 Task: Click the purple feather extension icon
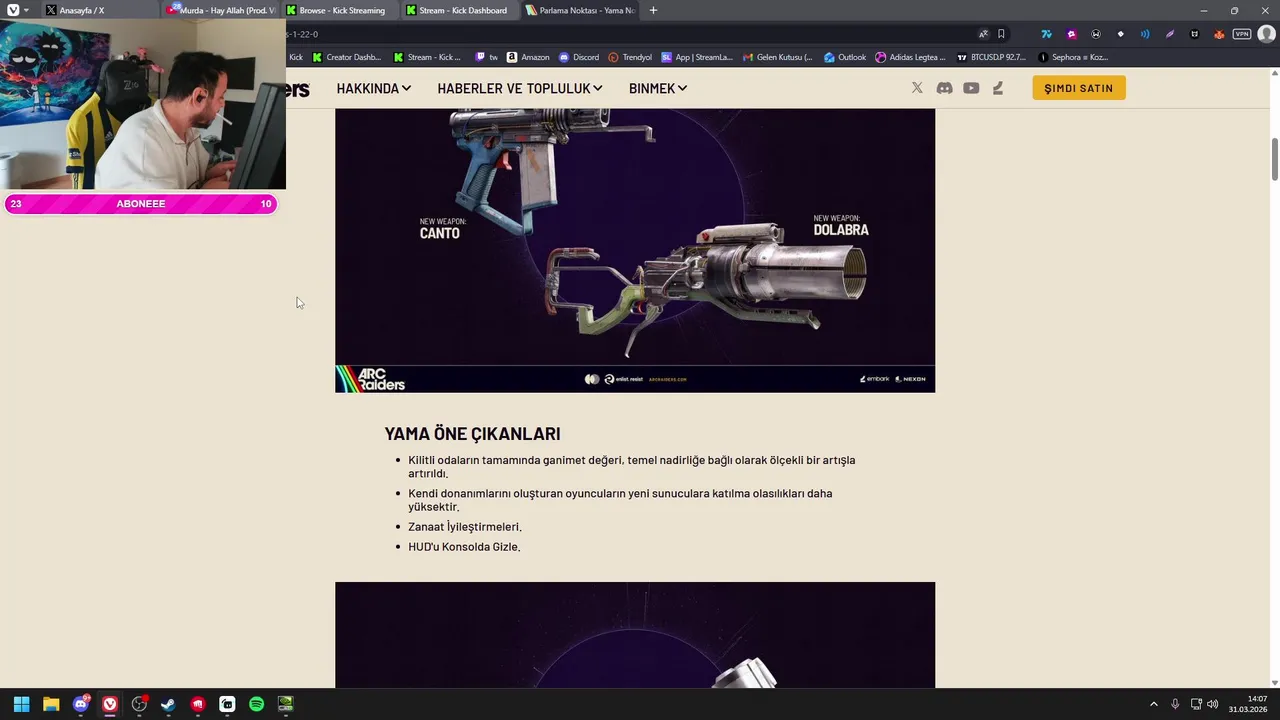coord(1170,34)
